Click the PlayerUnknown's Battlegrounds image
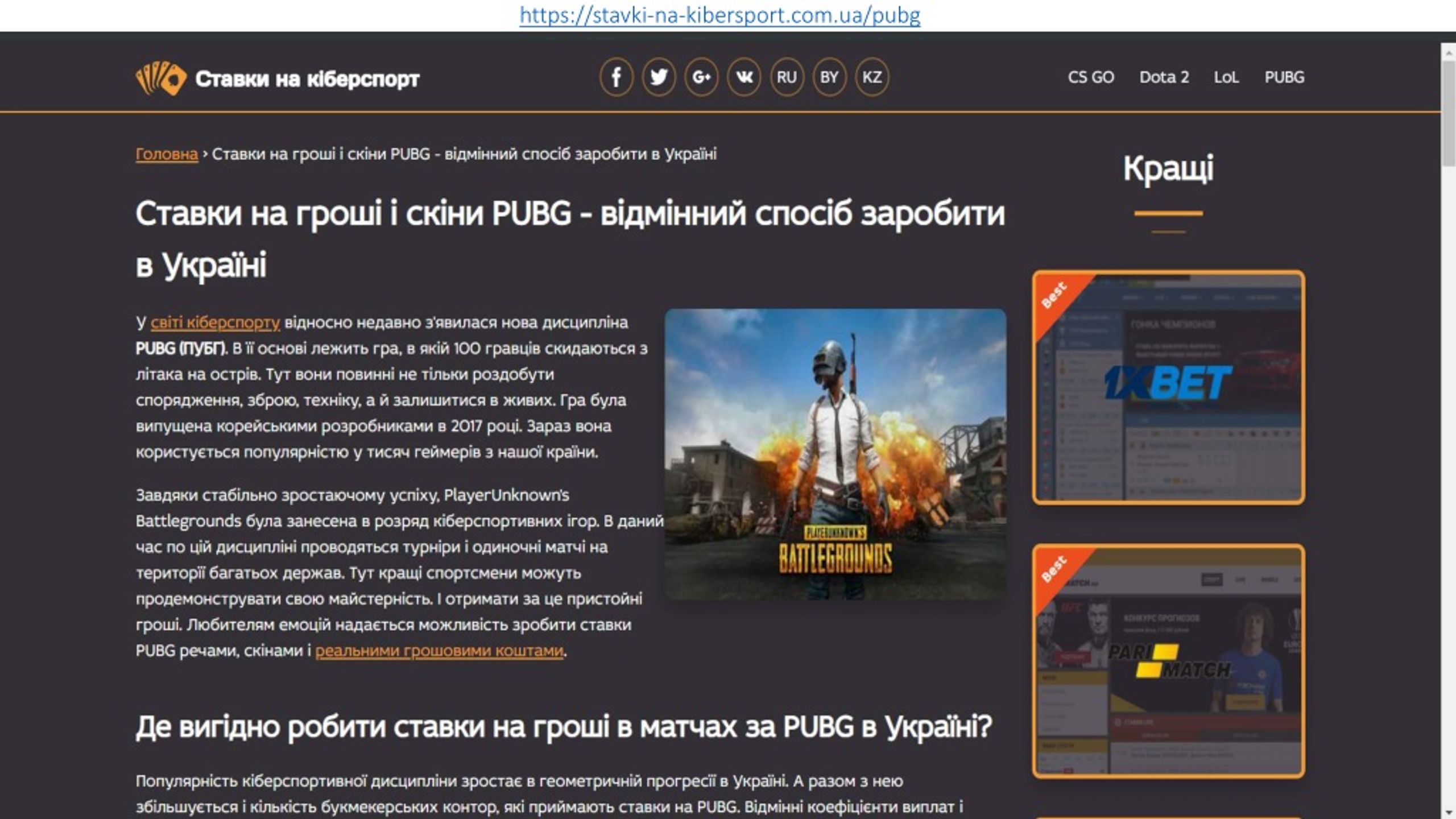This screenshot has height=819, width=1456. [835, 454]
